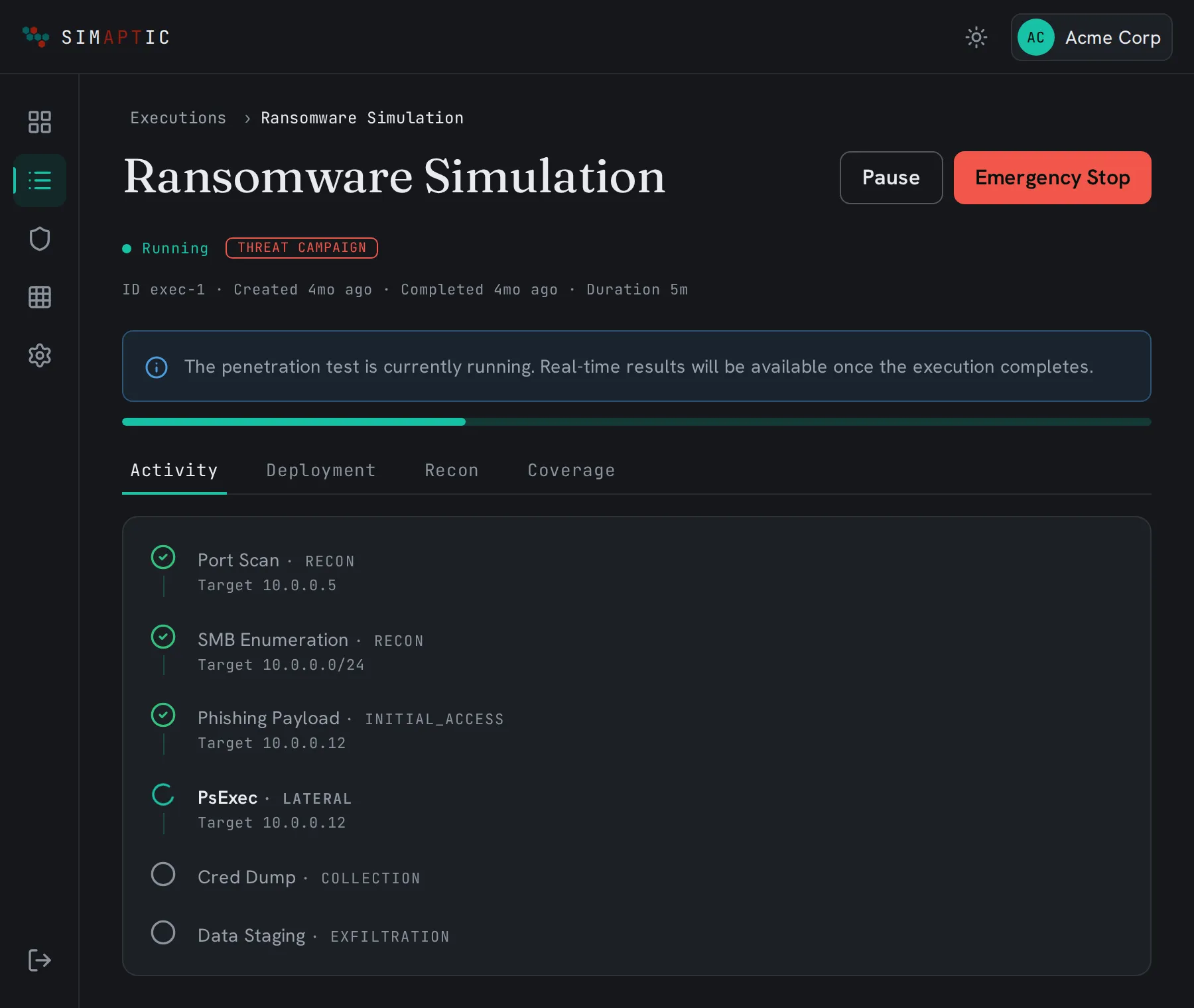Click the Ransomware Simulation breadcrumb
The height and width of the screenshot is (1008, 1194).
(362, 118)
